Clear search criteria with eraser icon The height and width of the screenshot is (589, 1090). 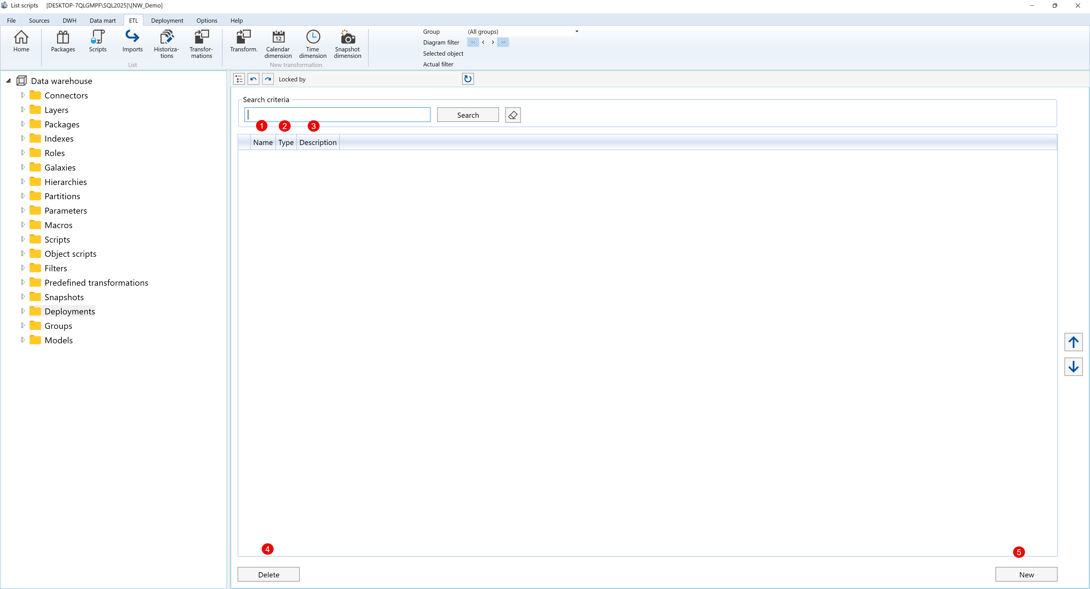[x=513, y=115]
